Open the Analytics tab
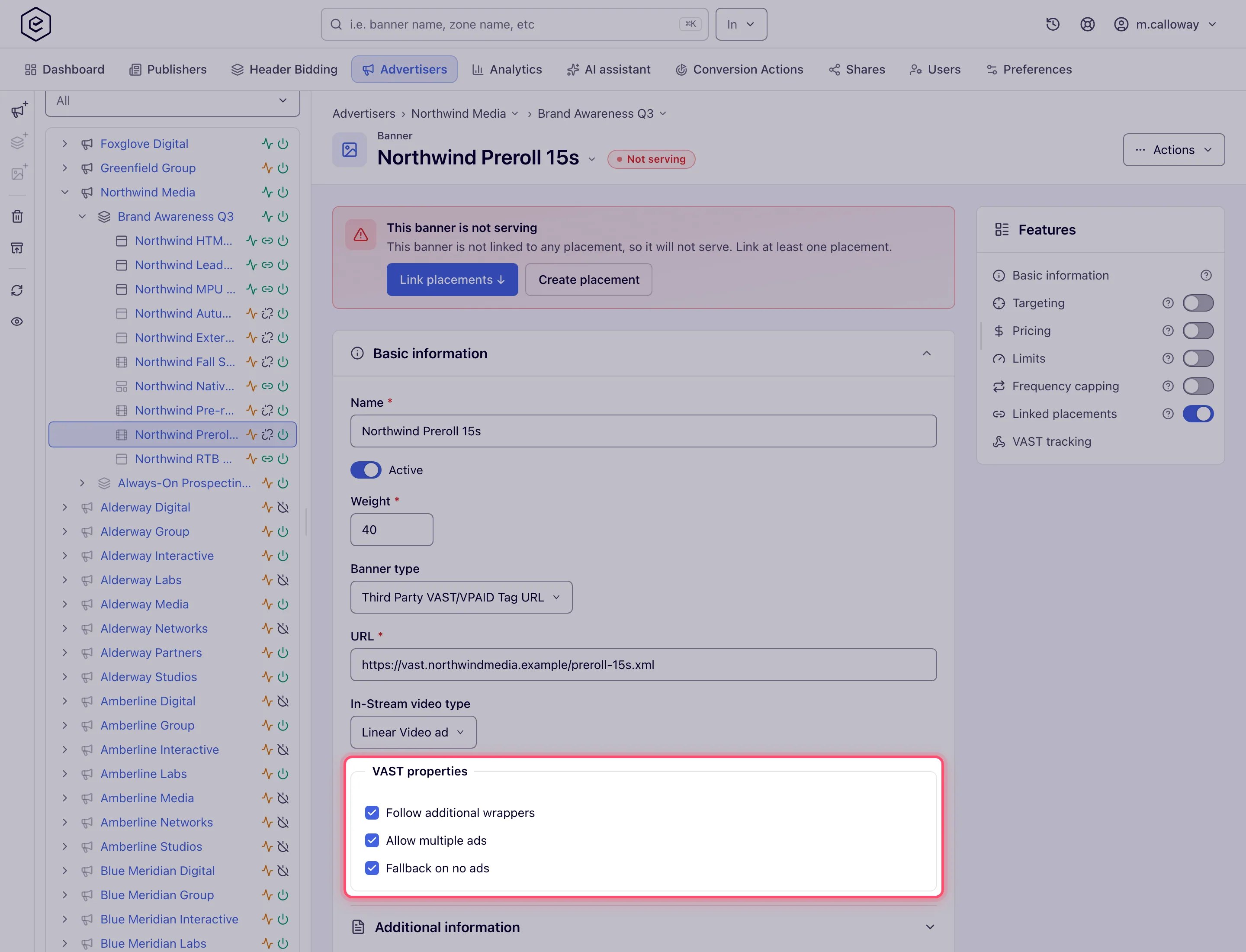This screenshot has width=1246, height=952. point(507,70)
